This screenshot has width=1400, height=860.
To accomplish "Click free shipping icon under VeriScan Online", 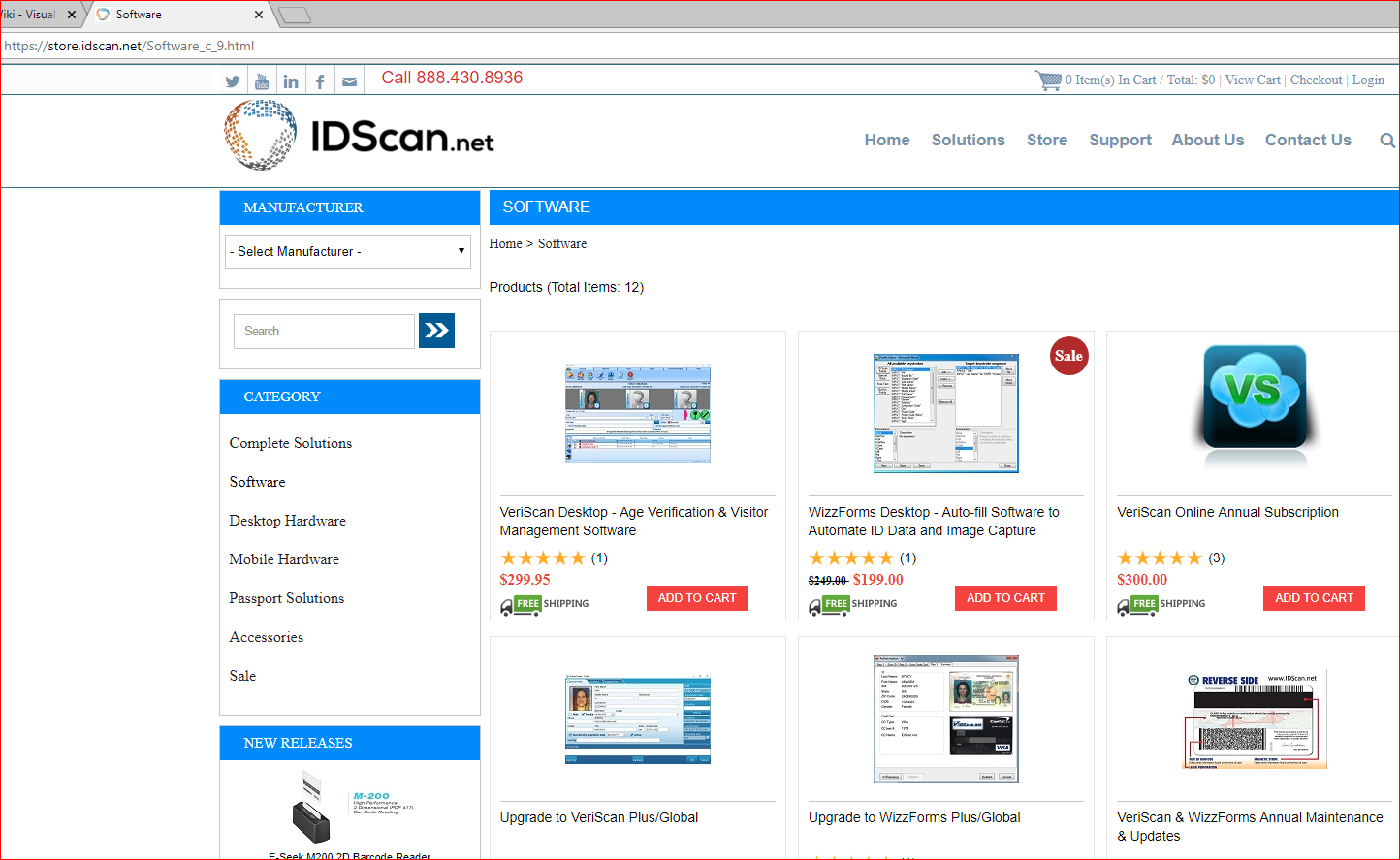I will point(1161,605).
